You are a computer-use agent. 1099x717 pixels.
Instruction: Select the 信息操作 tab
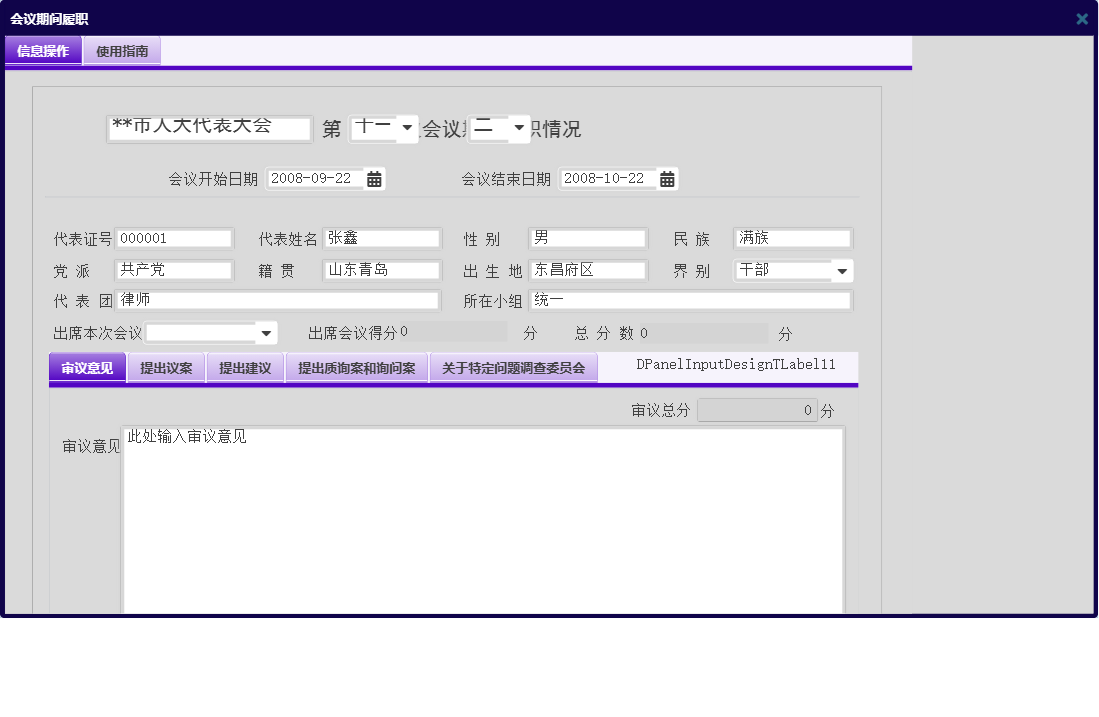click(43, 51)
